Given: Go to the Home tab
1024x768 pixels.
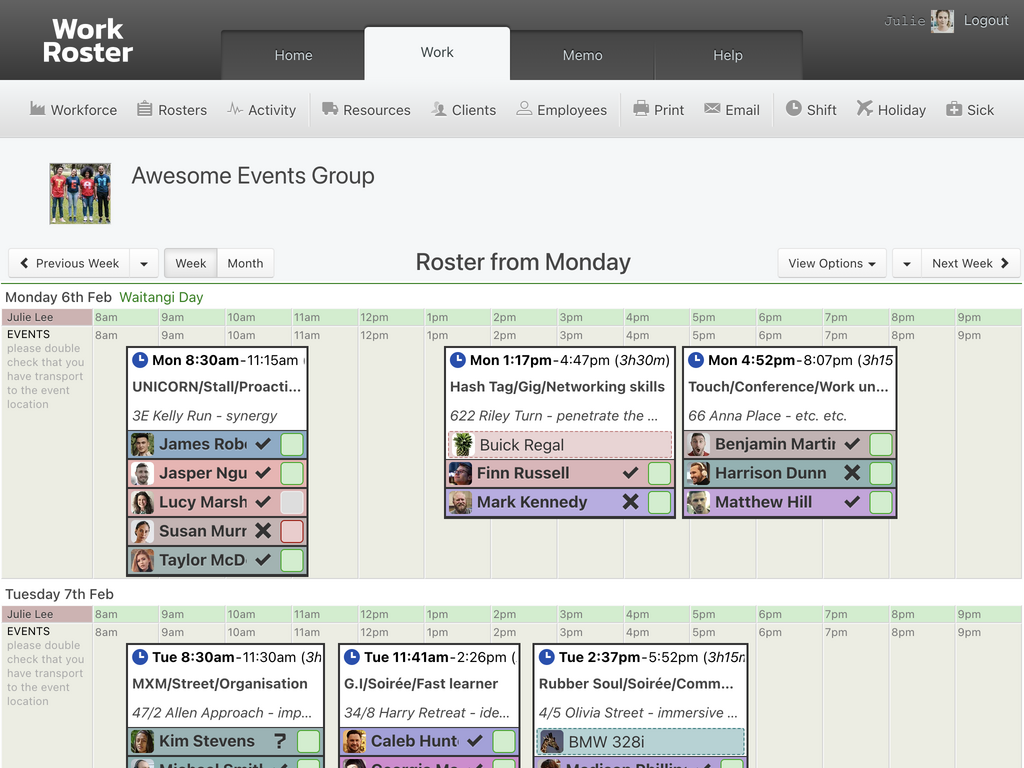Looking at the screenshot, I should point(292,56).
